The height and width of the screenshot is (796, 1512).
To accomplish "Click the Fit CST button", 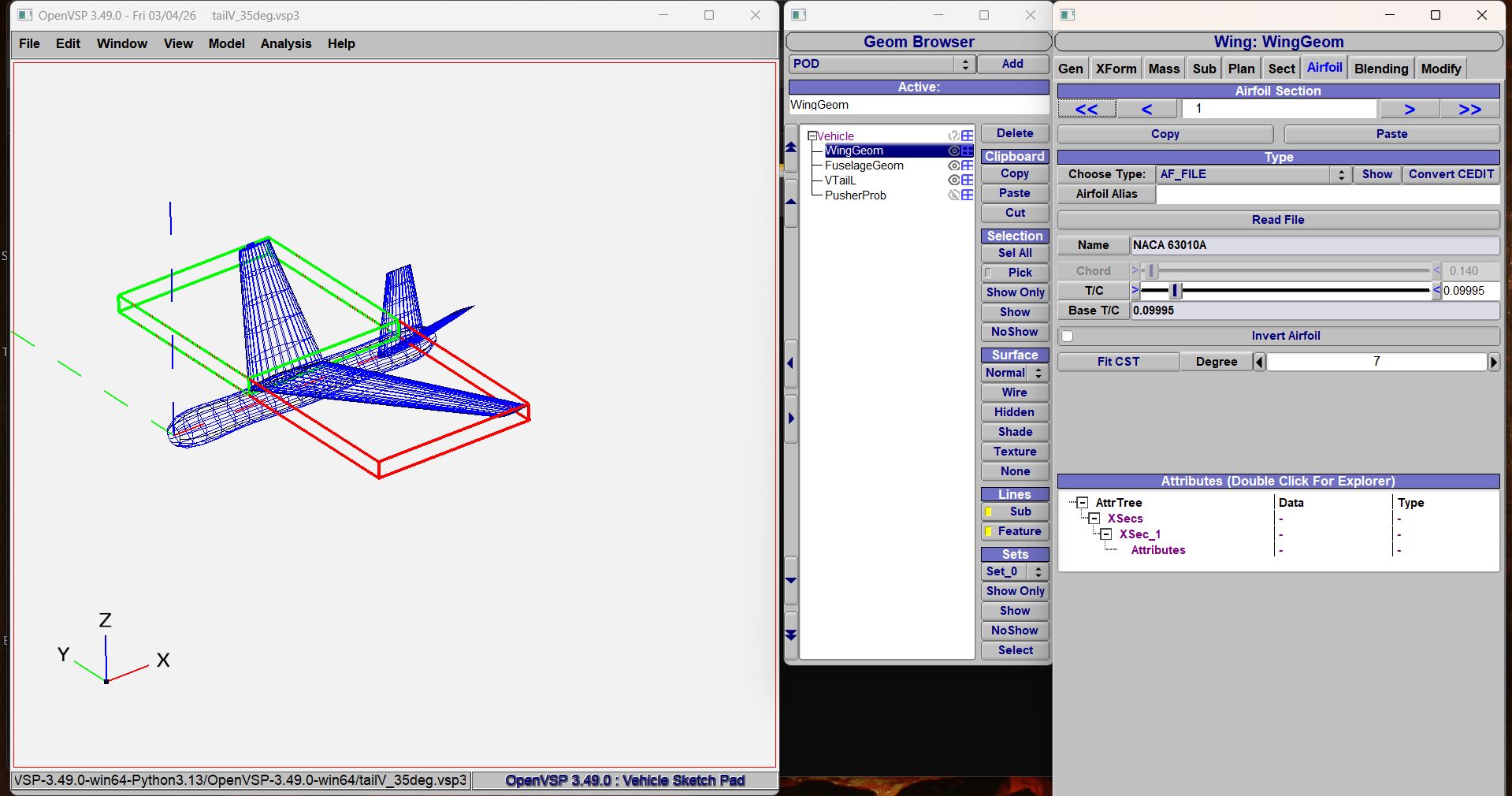I will [1118, 362].
